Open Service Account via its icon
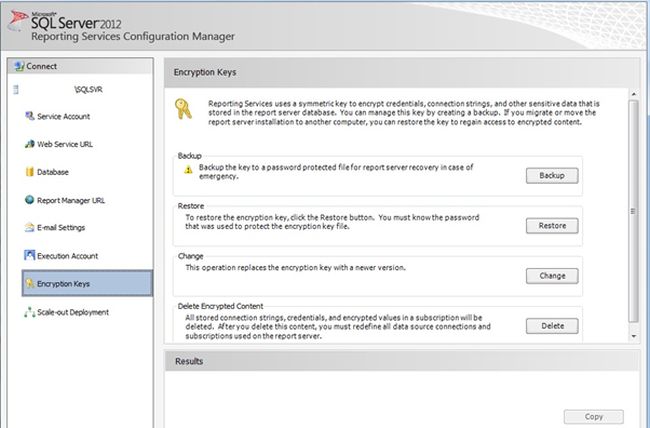This screenshot has height=428, width=650. [29, 116]
